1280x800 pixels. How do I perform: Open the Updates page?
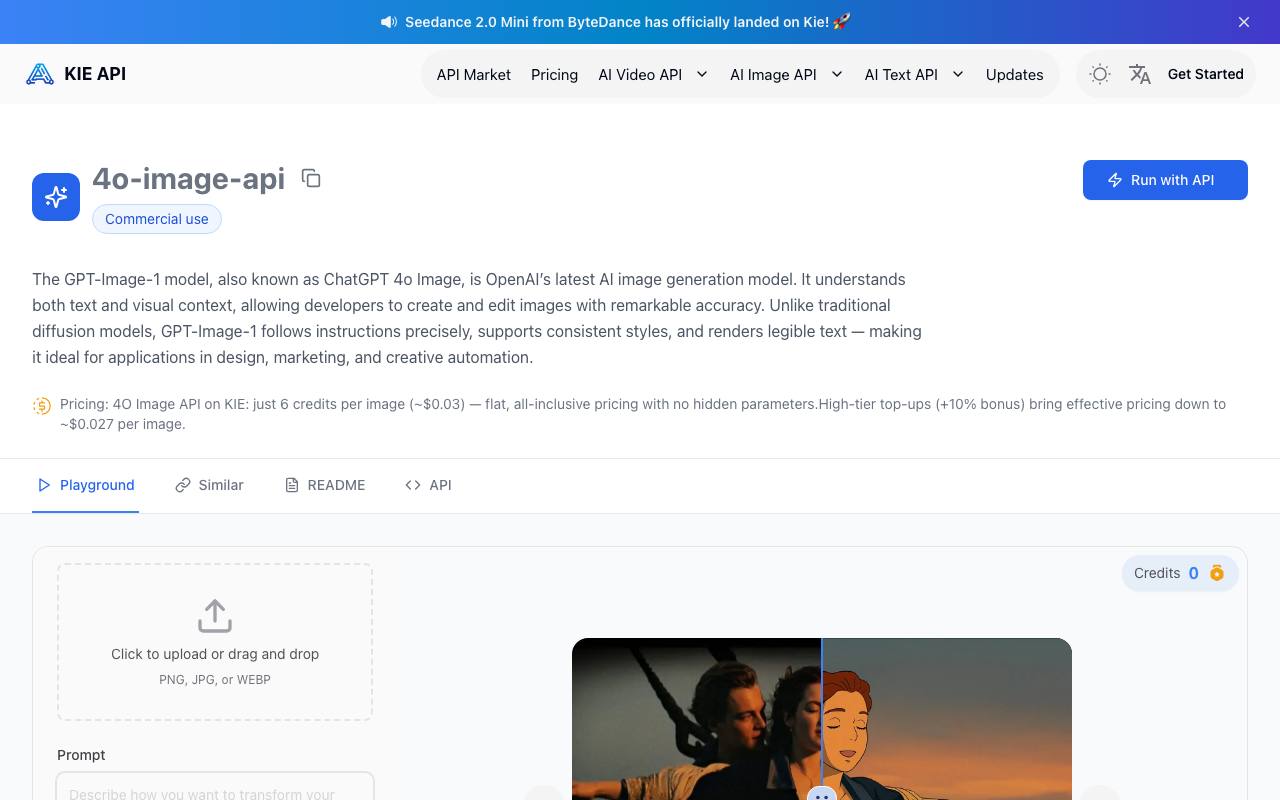click(1015, 74)
